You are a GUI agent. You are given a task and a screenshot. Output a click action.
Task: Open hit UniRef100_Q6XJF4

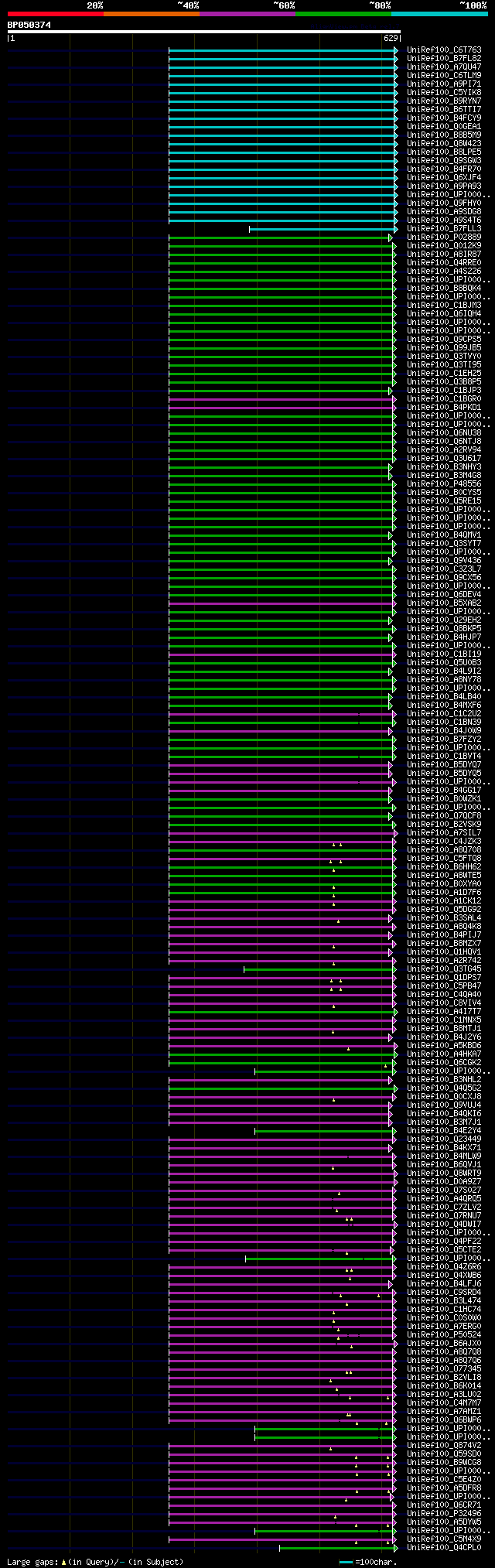(444, 178)
